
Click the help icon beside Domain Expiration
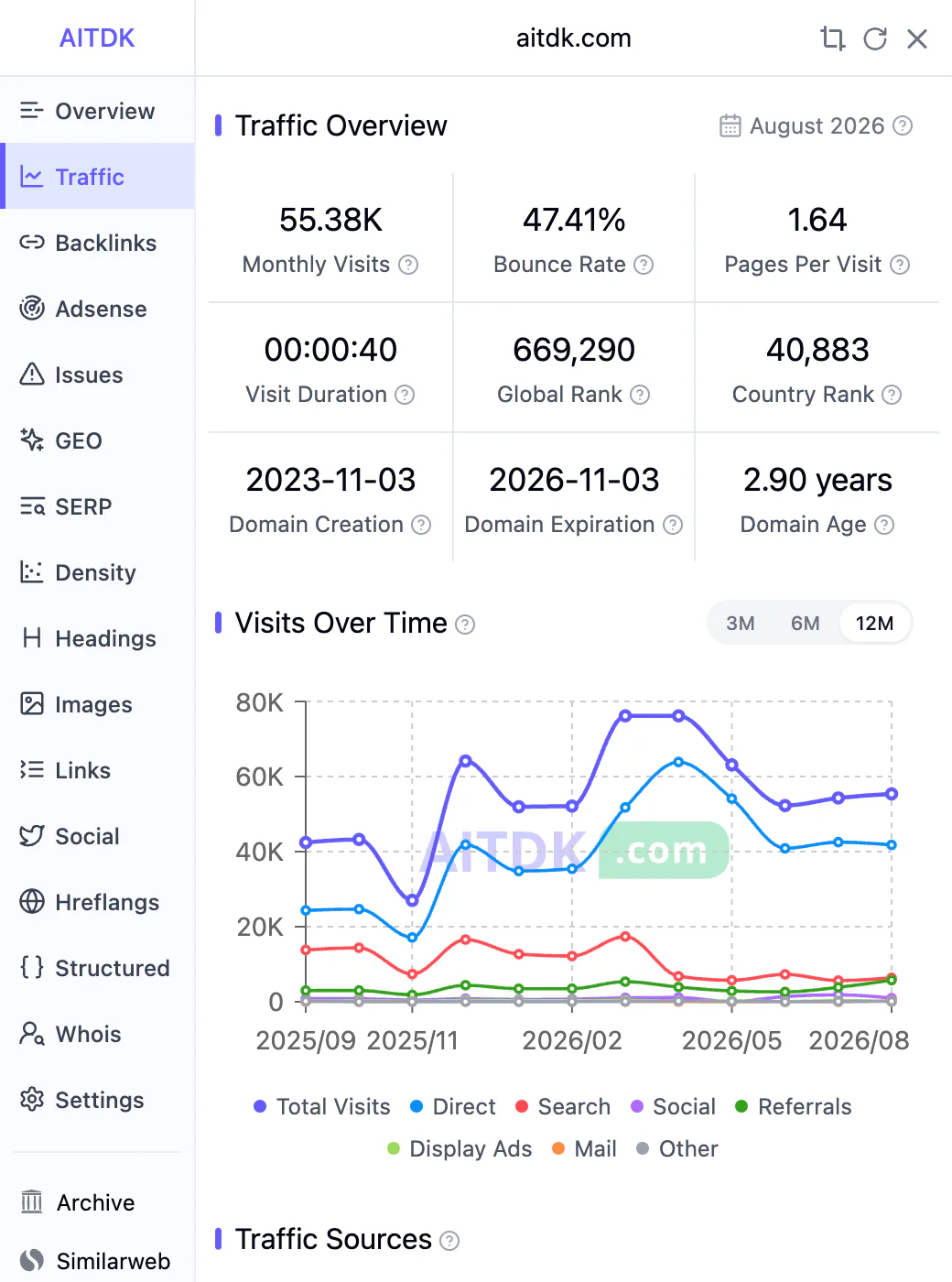tap(673, 525)
